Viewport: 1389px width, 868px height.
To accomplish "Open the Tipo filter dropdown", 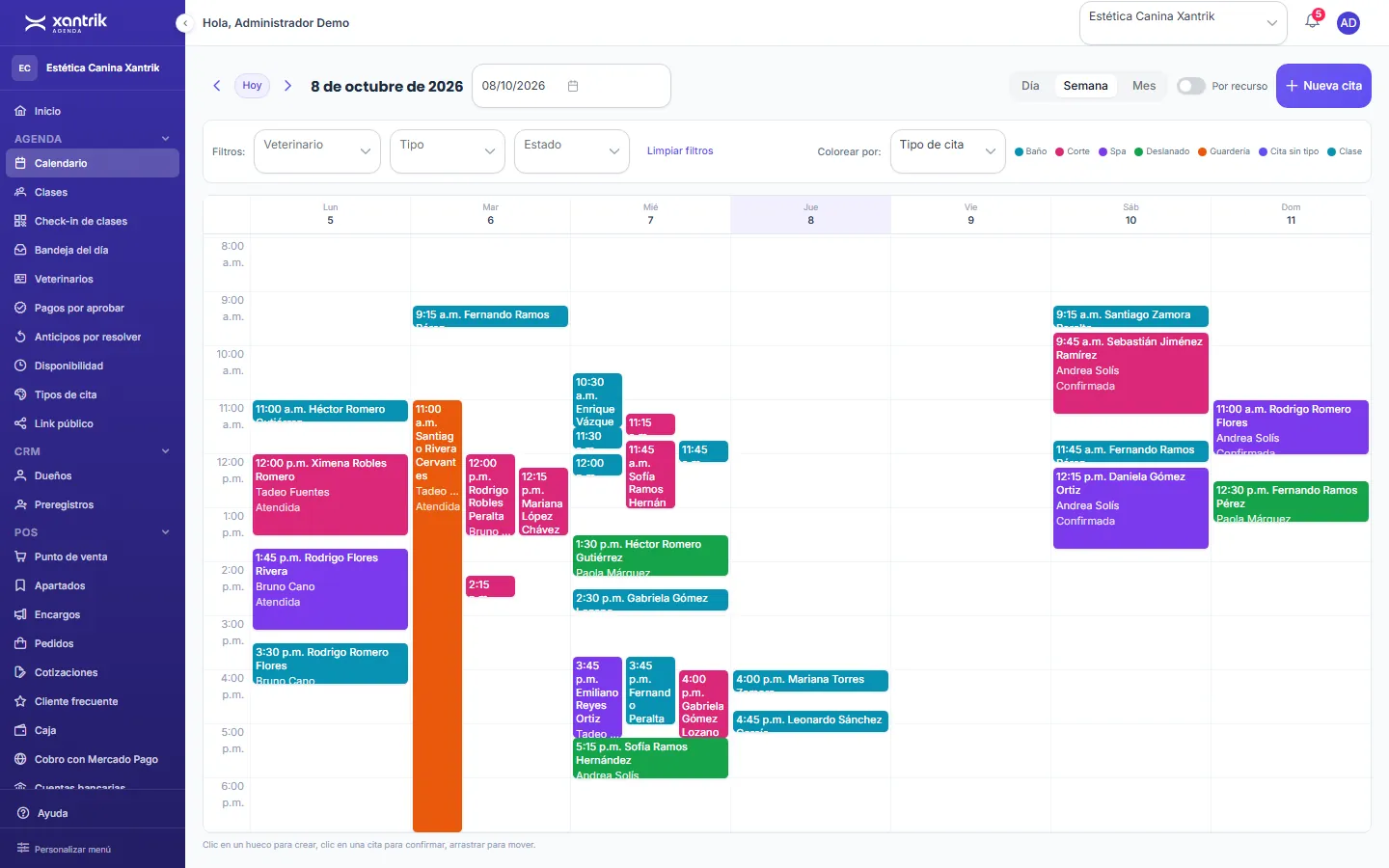I will pos(448,151).
